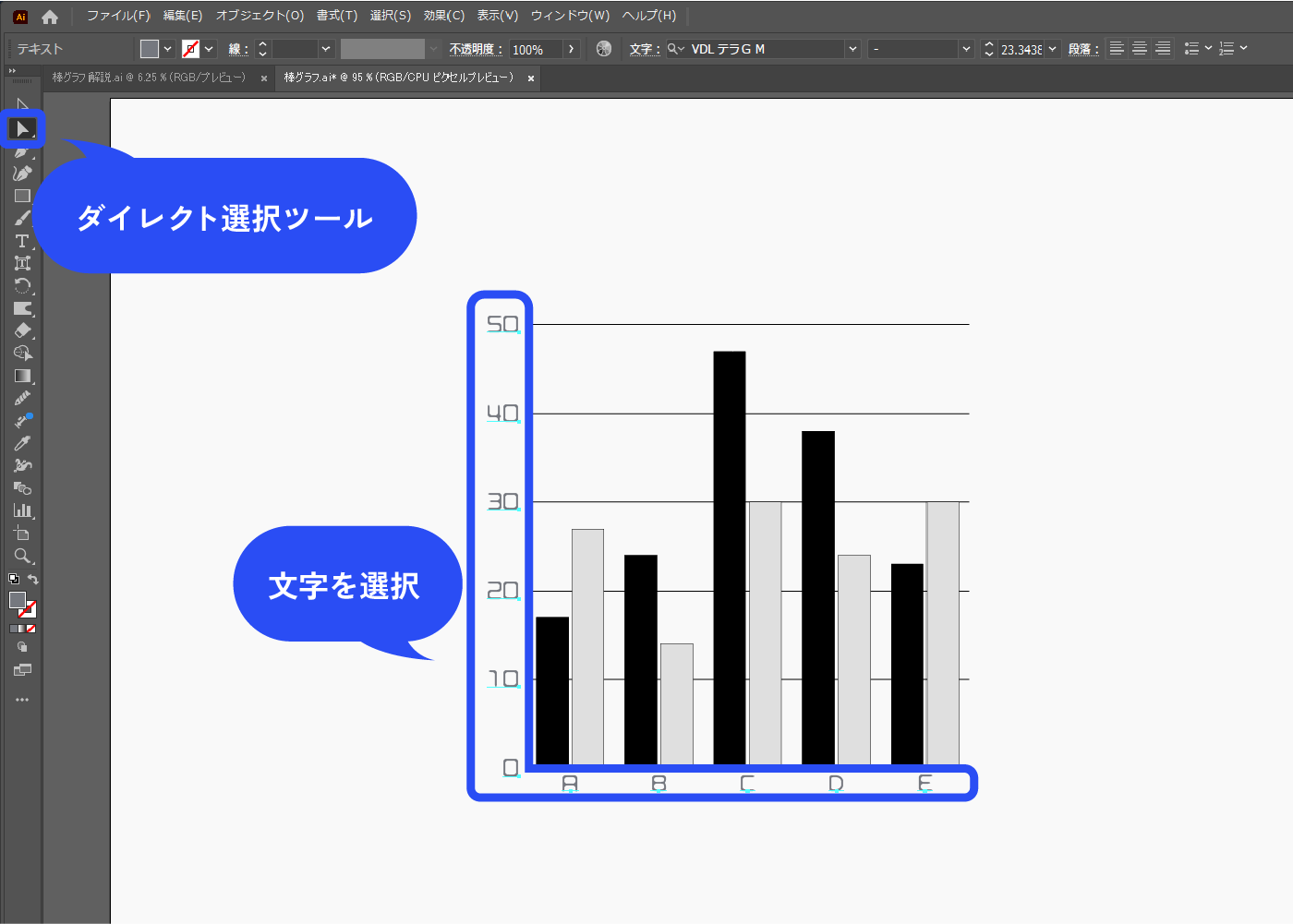This screenshot has height=924, width=1293.
Task: Select the Eraser tool
Action: pos(22,330)
